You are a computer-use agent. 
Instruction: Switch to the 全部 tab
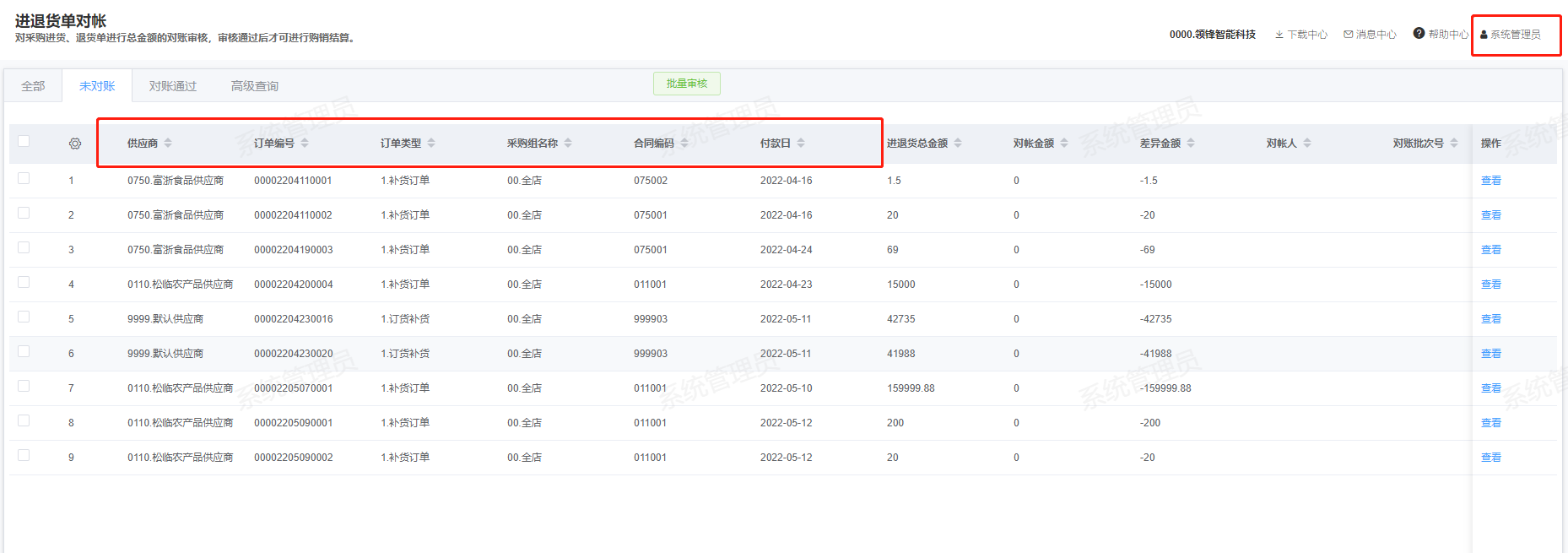click(33, 86)
